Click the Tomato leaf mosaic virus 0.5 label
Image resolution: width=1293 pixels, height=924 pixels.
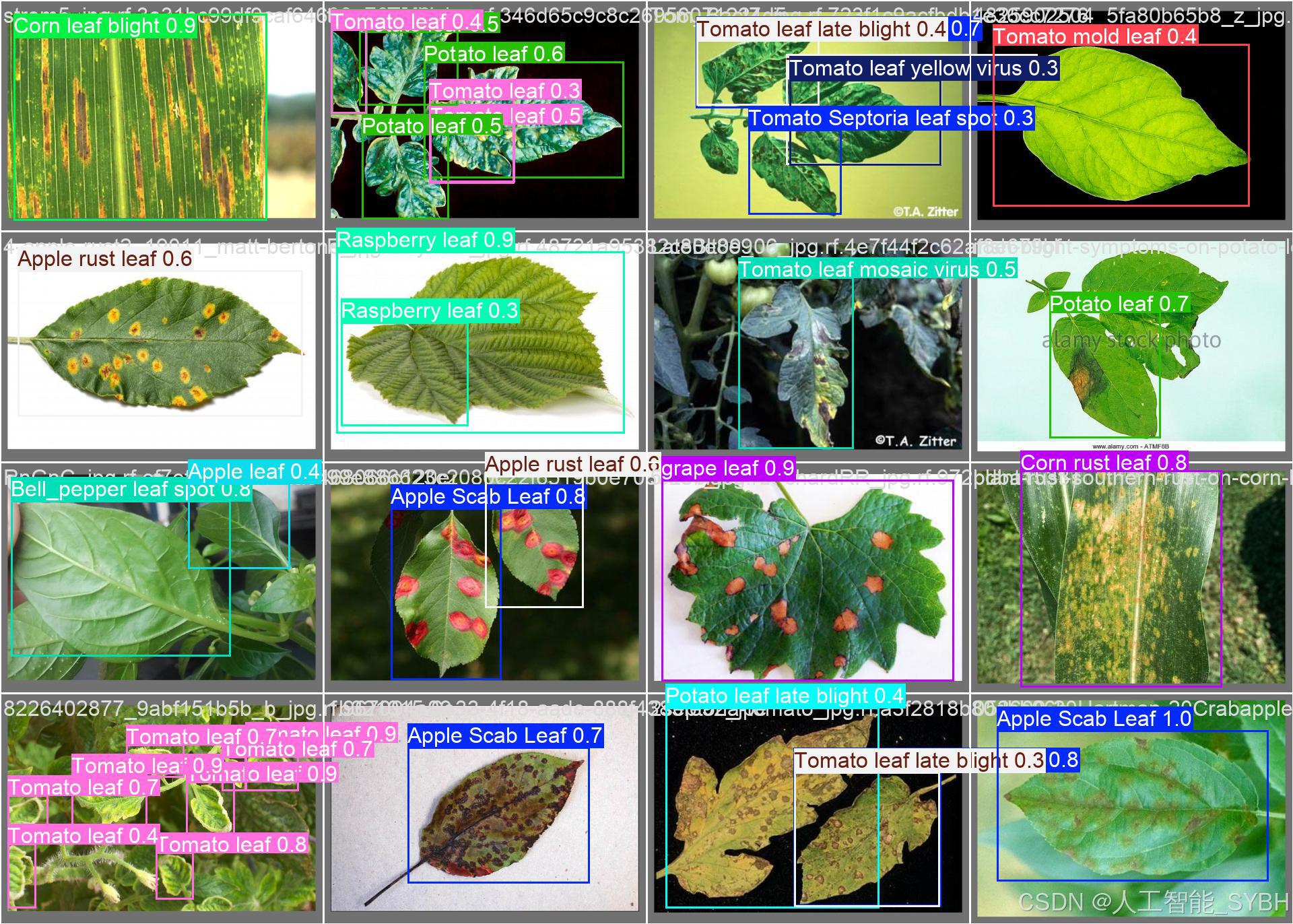point(877,269)
